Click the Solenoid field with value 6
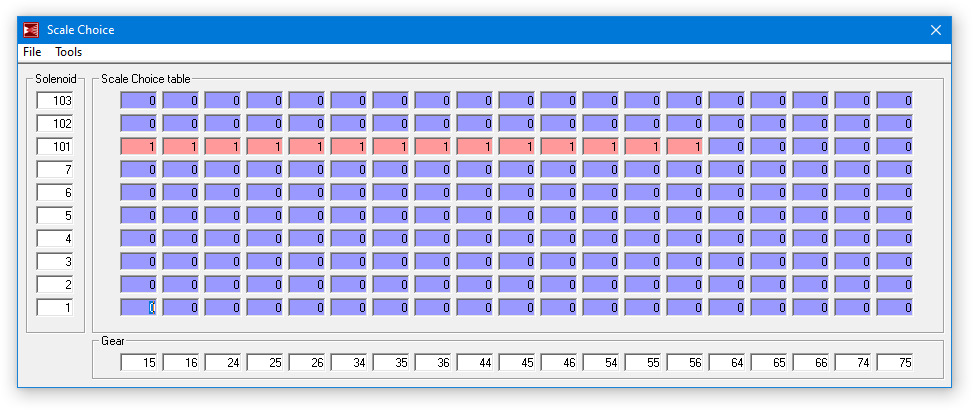973x410 pixels. coord(55,192)
